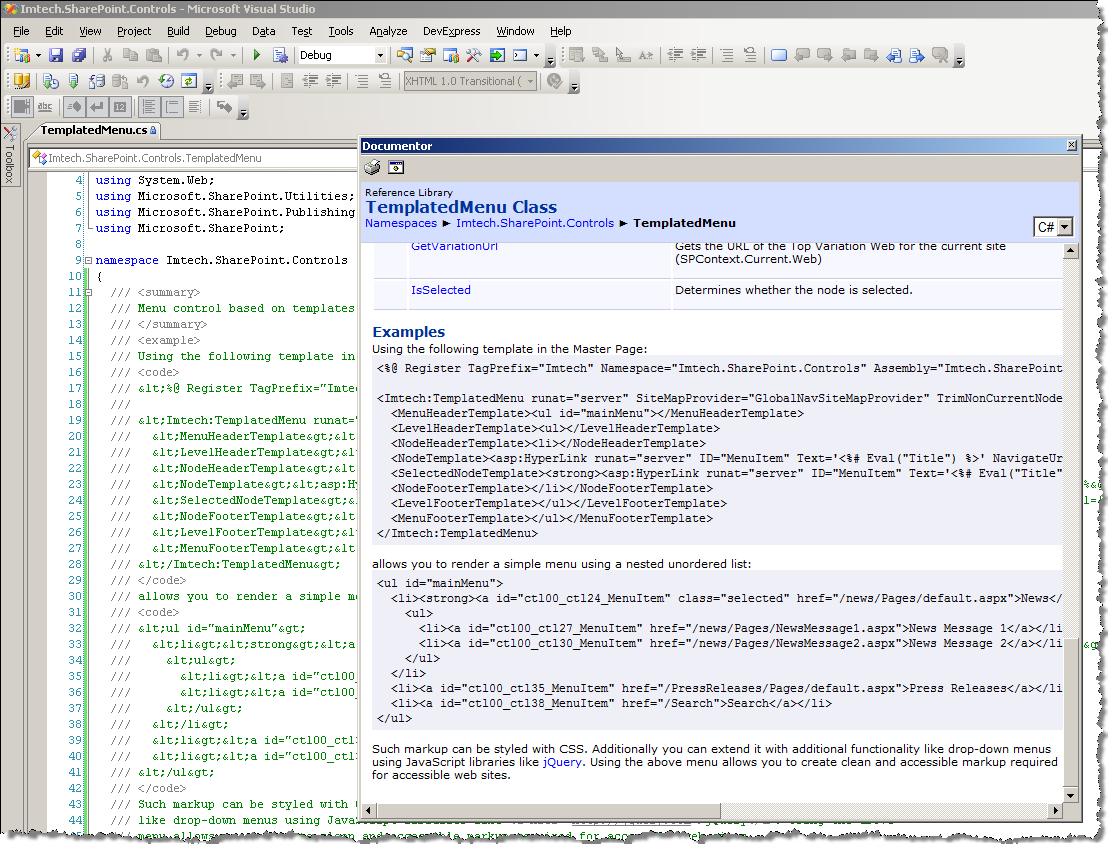Start debugging with the green play icon
The image size is (1108, 844).
pos(257,55)
